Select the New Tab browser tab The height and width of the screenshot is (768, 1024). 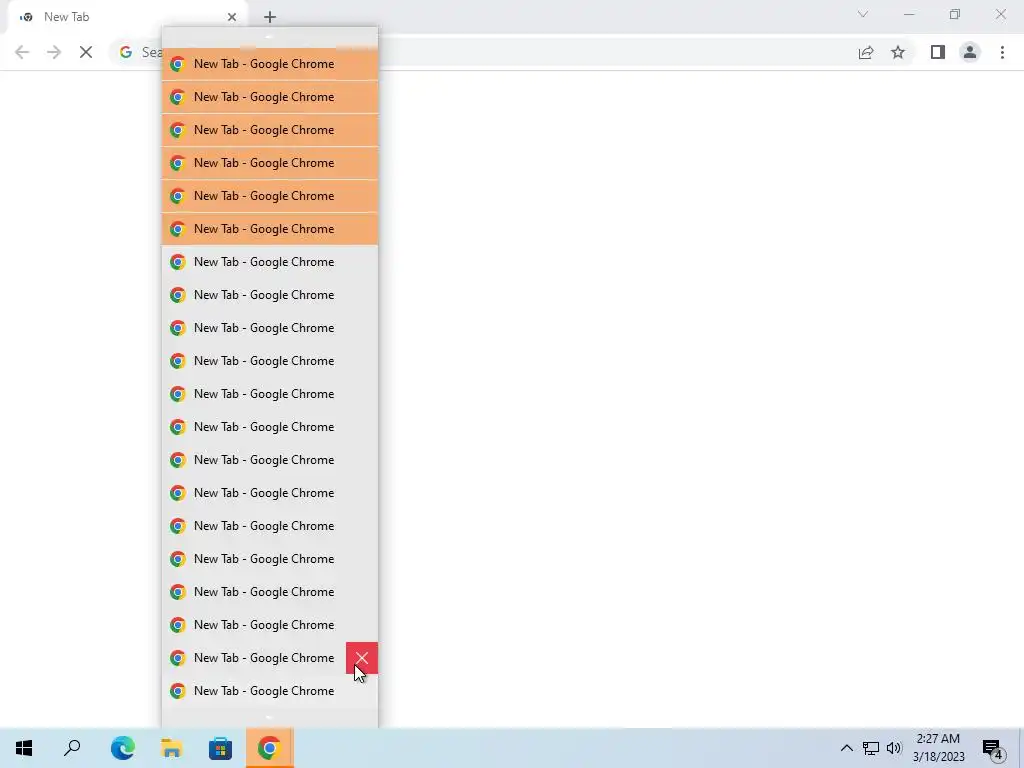tap(127, 18)
